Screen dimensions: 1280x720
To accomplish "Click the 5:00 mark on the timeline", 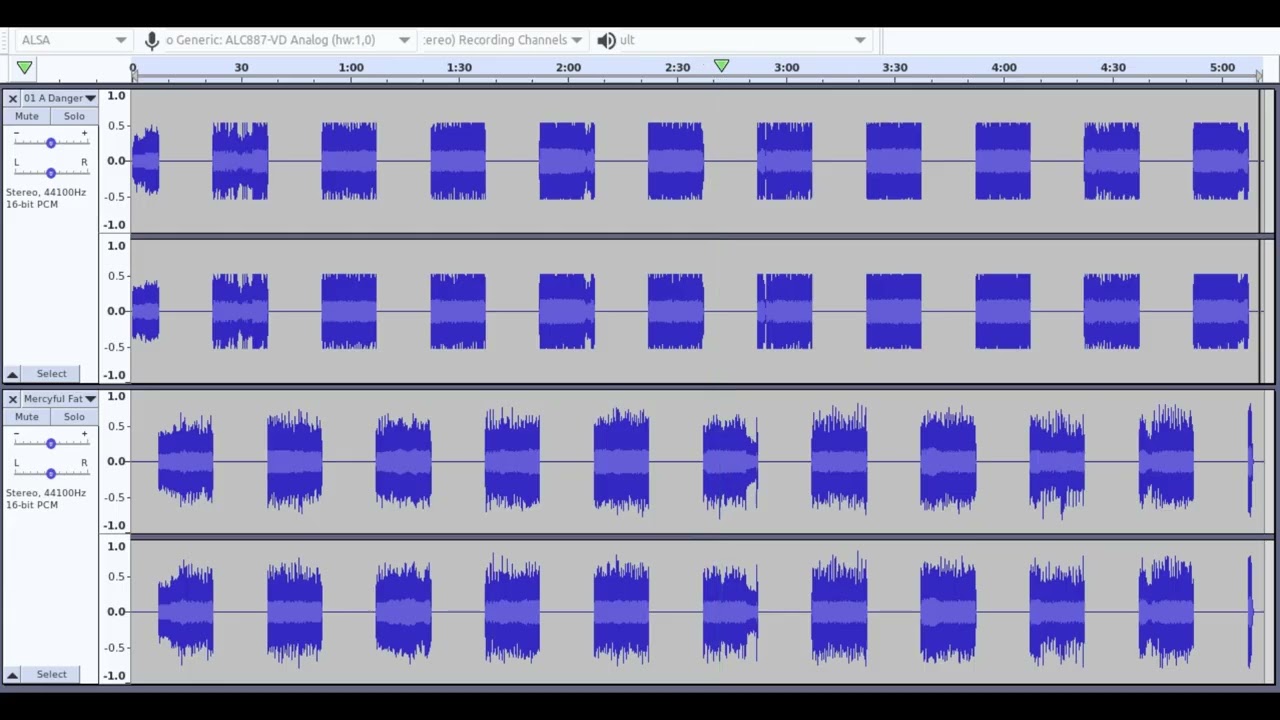I will click(1222, 68).
